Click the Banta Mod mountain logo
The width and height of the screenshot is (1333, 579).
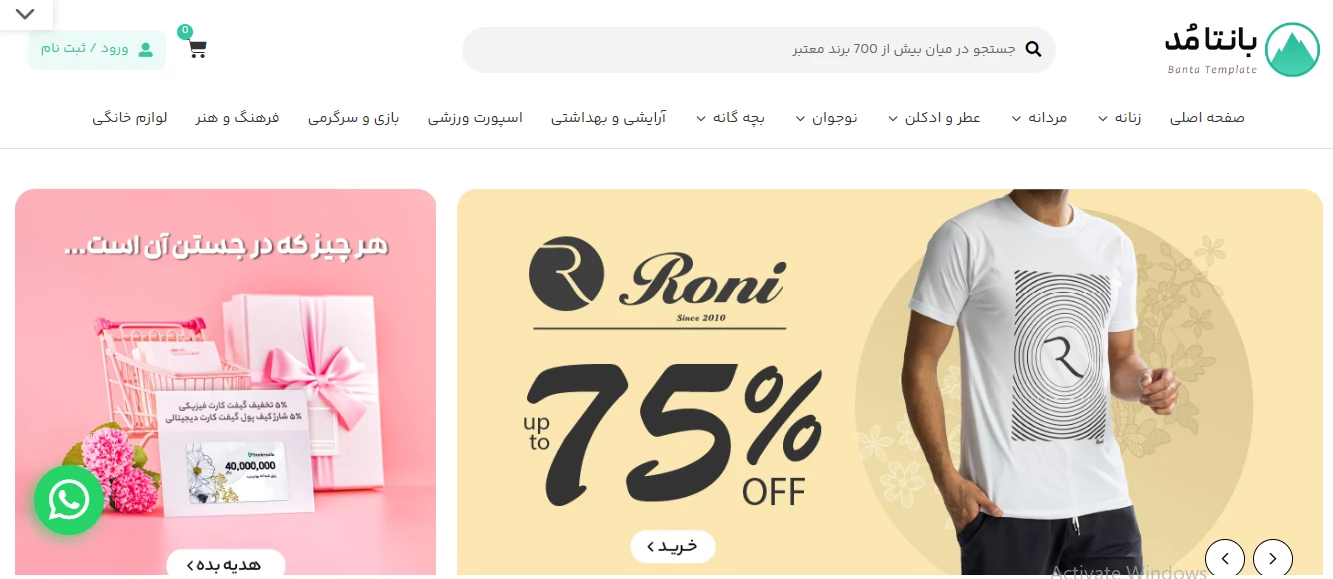point(1292,50)
